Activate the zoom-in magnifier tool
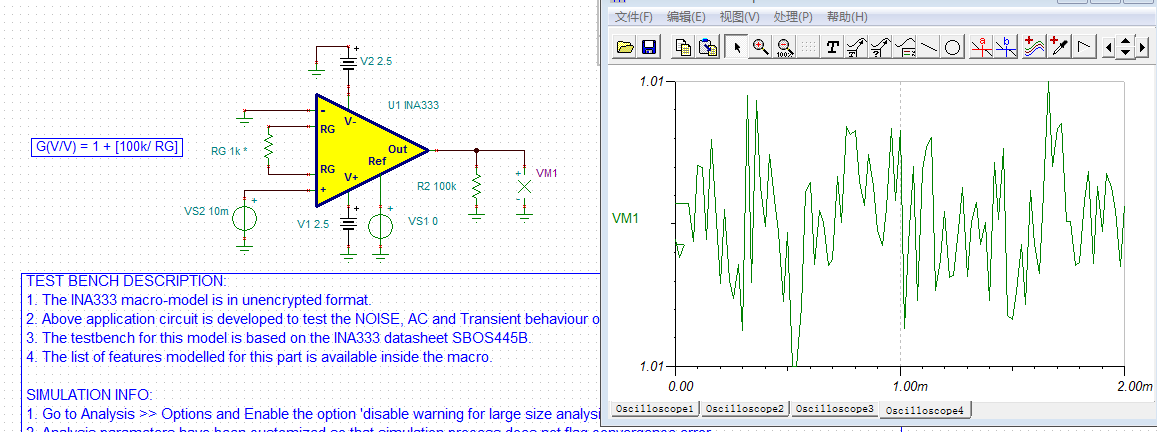Image resolution: width=1157 pixels, height=432 pixels. click(x=761, y=48)
